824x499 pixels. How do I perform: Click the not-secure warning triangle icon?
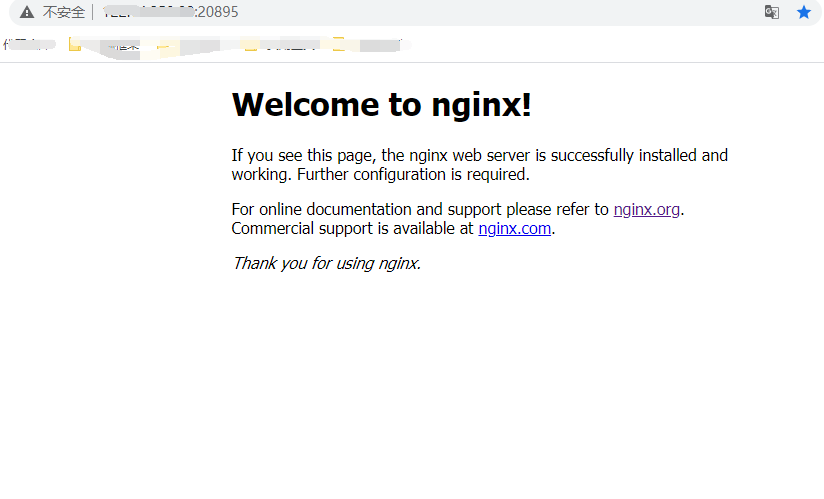click(x=27, y=12)
